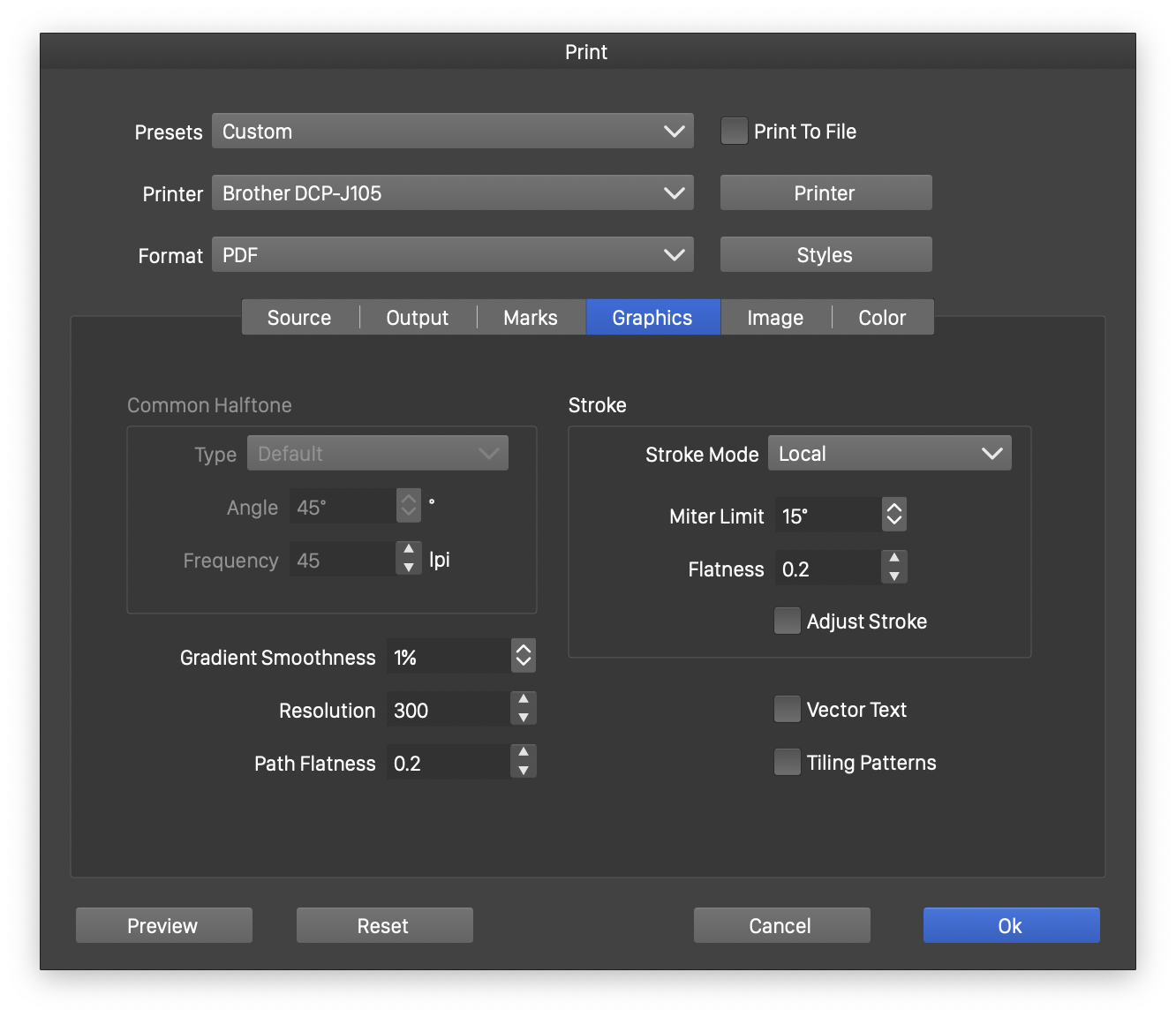
Task: Toggle the Adjust Stroke checkbox
Action: [x=787, y=621]
